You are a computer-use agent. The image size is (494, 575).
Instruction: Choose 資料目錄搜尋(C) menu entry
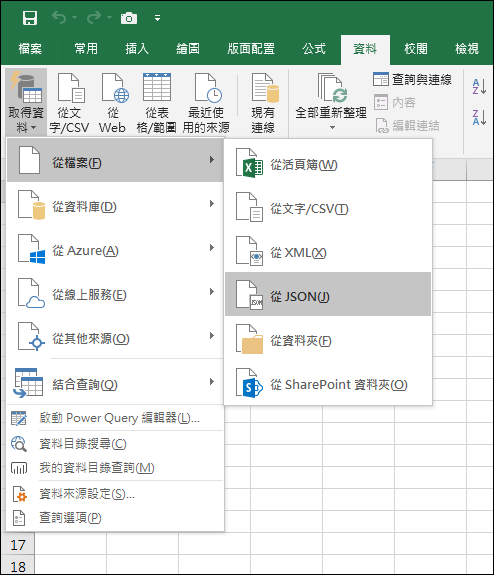click(115, 444)
